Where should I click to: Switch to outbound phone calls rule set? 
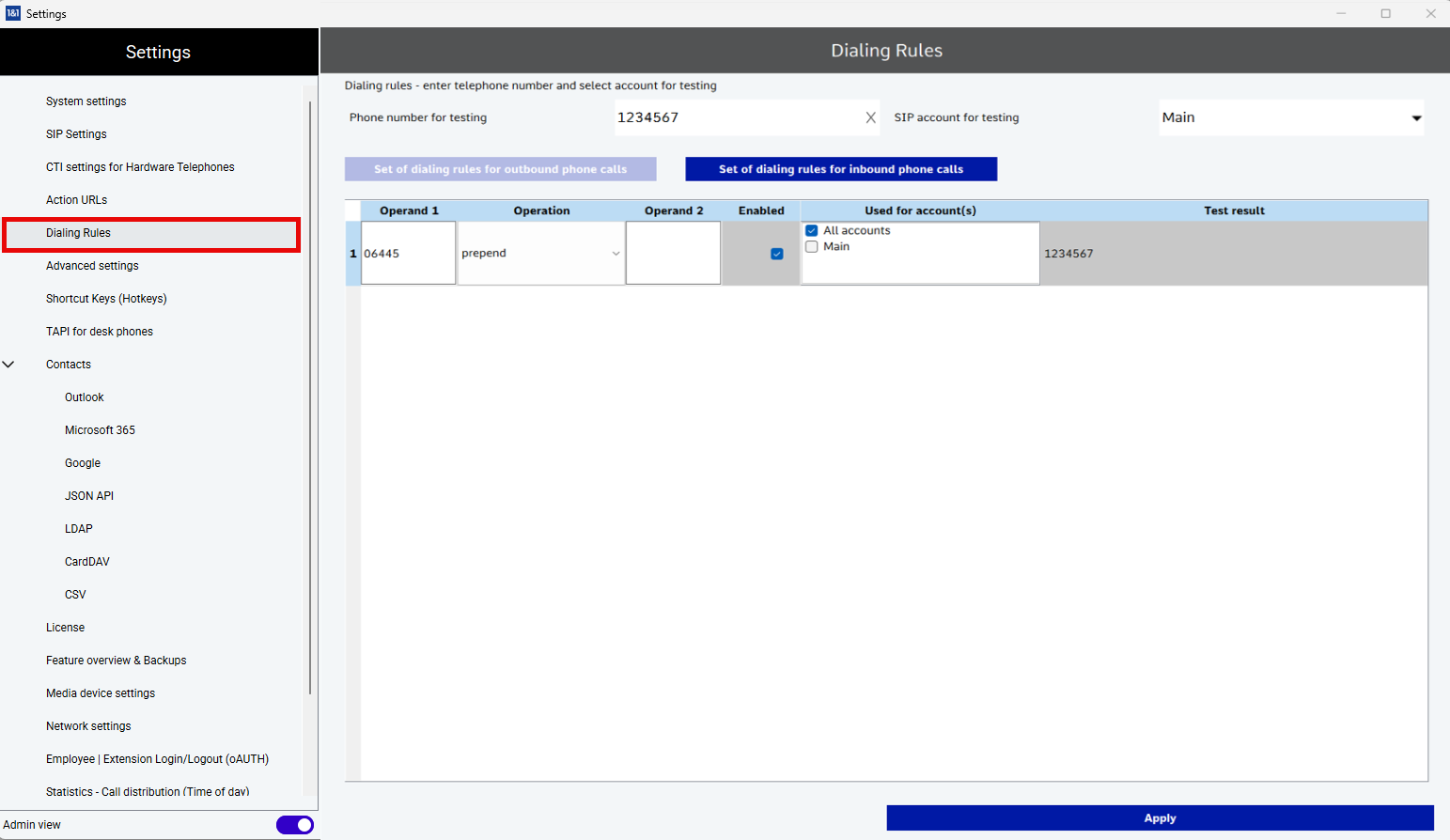pyautogui.click(x=500, y=169)
